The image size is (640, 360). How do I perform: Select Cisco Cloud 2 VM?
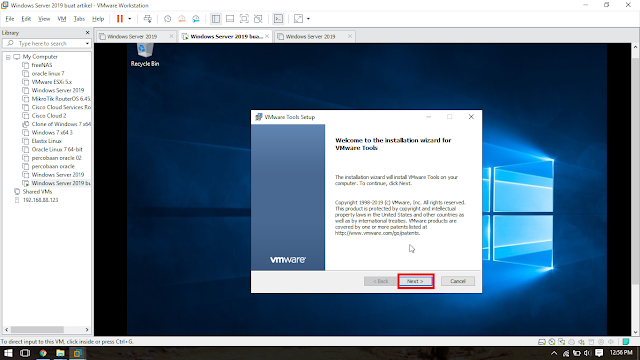[49, 116]
